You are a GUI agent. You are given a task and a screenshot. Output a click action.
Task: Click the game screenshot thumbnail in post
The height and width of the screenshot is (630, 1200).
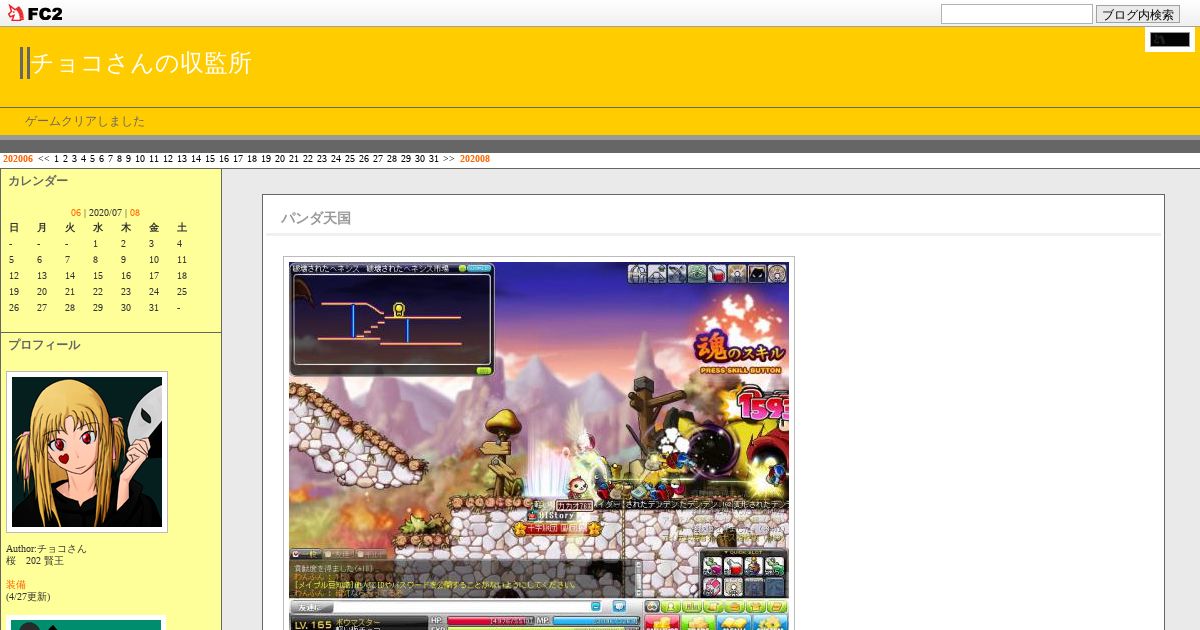tap(539, 446)
